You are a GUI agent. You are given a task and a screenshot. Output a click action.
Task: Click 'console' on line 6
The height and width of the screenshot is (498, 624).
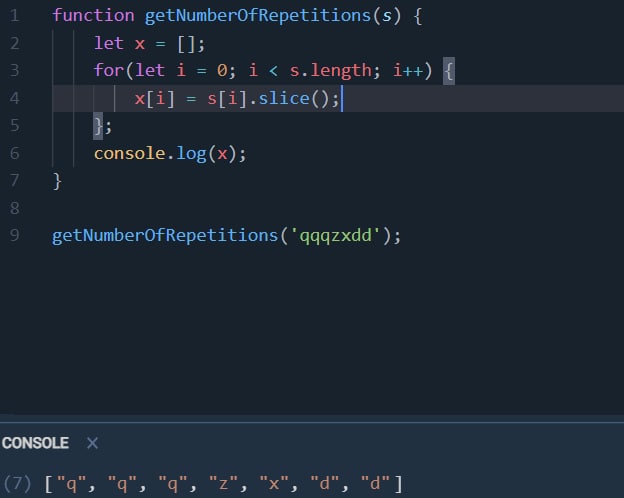tap(130, 153)
